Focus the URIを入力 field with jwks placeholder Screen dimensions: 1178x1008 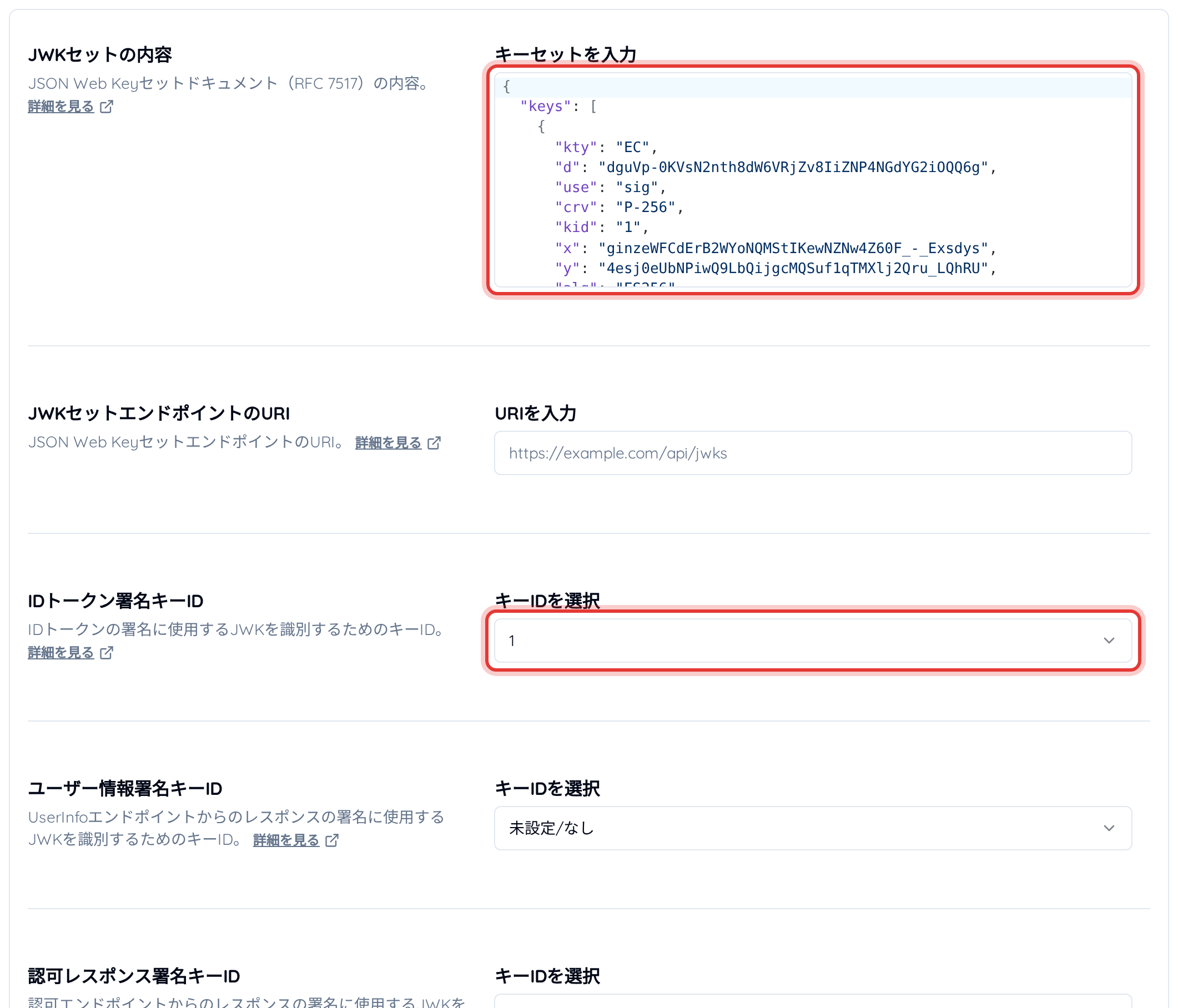(813, 453)
